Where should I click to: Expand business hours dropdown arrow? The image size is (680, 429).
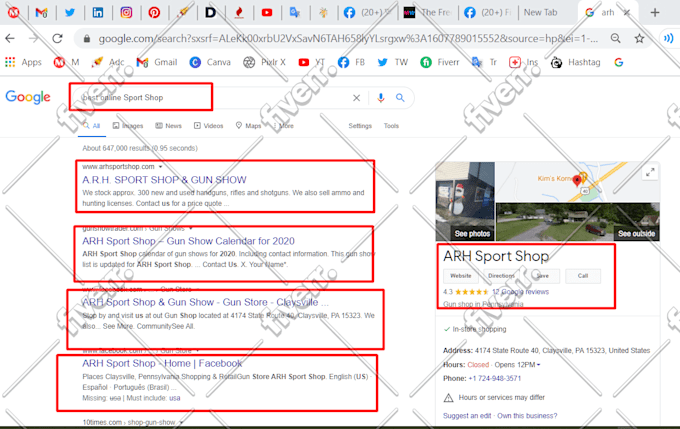coord(539,365)
